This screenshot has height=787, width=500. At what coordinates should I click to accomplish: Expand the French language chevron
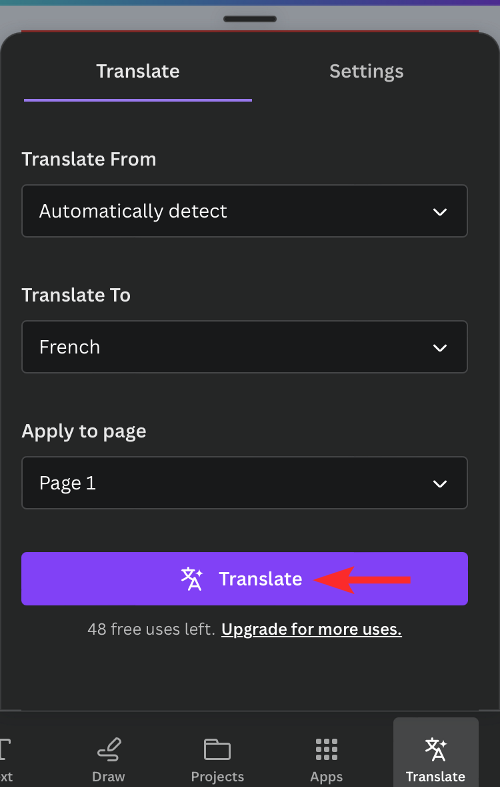click(x=440, y=348)
